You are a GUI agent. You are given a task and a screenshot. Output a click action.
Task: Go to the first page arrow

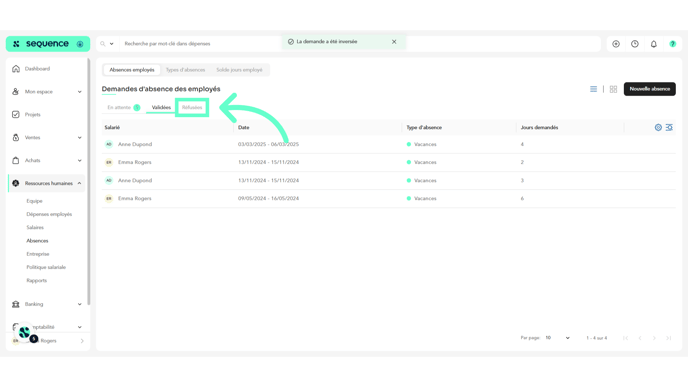click(x=626, y=338)
